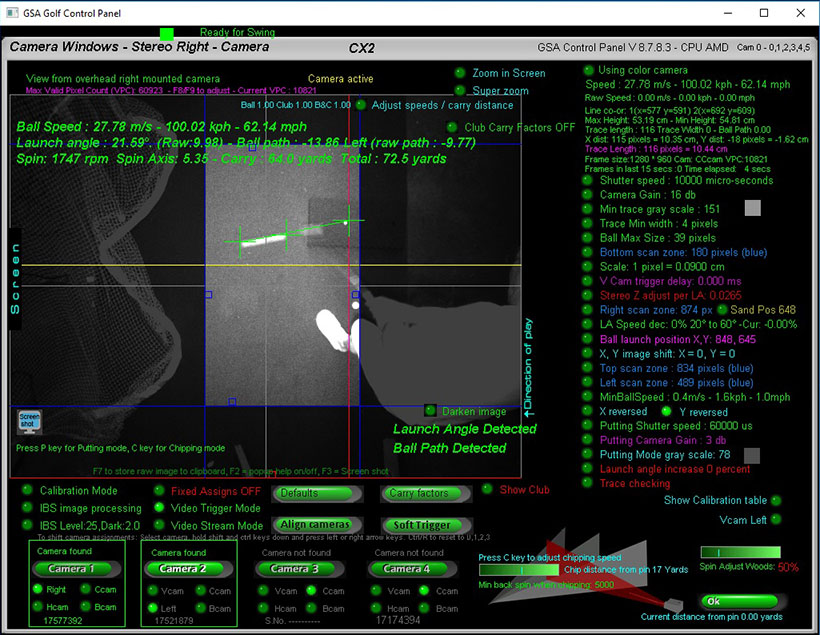Screen dimensions: 820x635
Task: Toggle the X reversed option
Action: [587, 411]
